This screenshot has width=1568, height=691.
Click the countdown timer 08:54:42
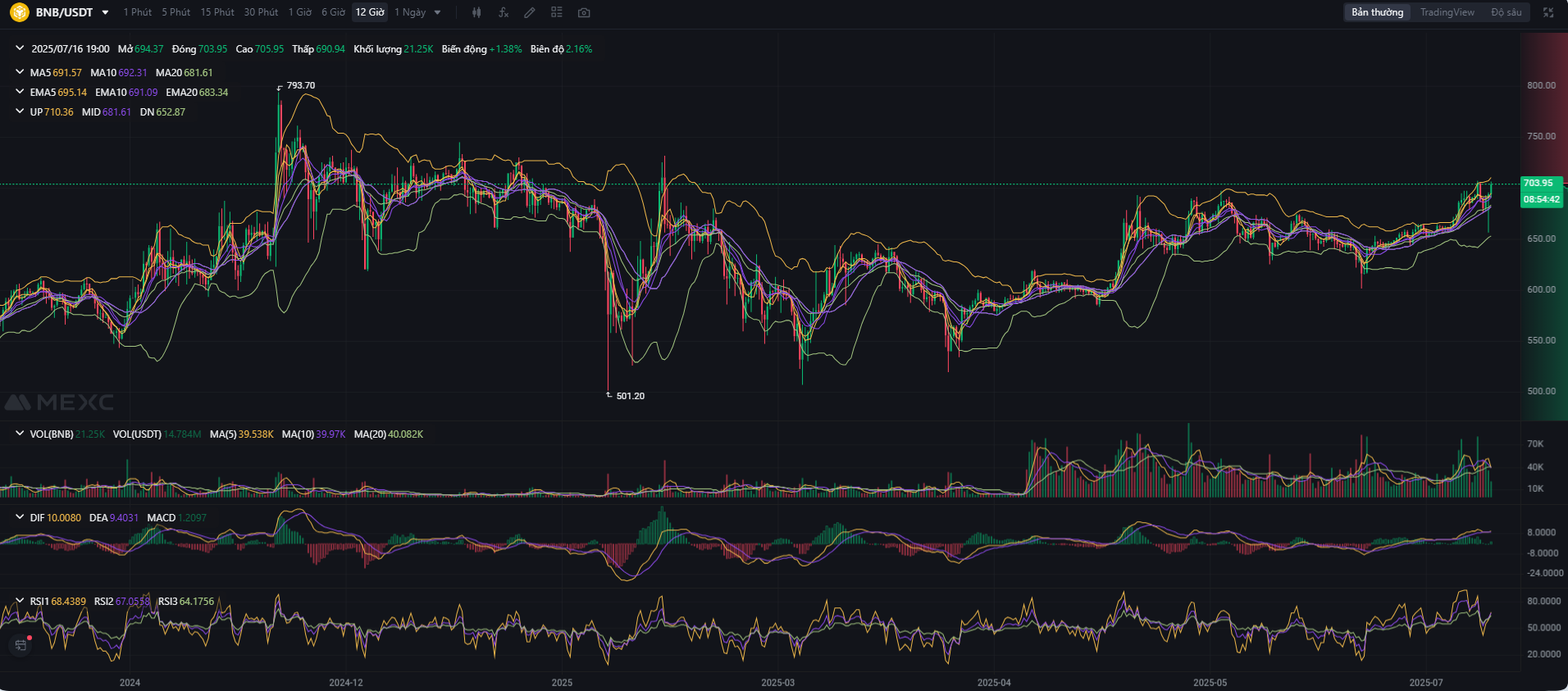point(1542,199)
